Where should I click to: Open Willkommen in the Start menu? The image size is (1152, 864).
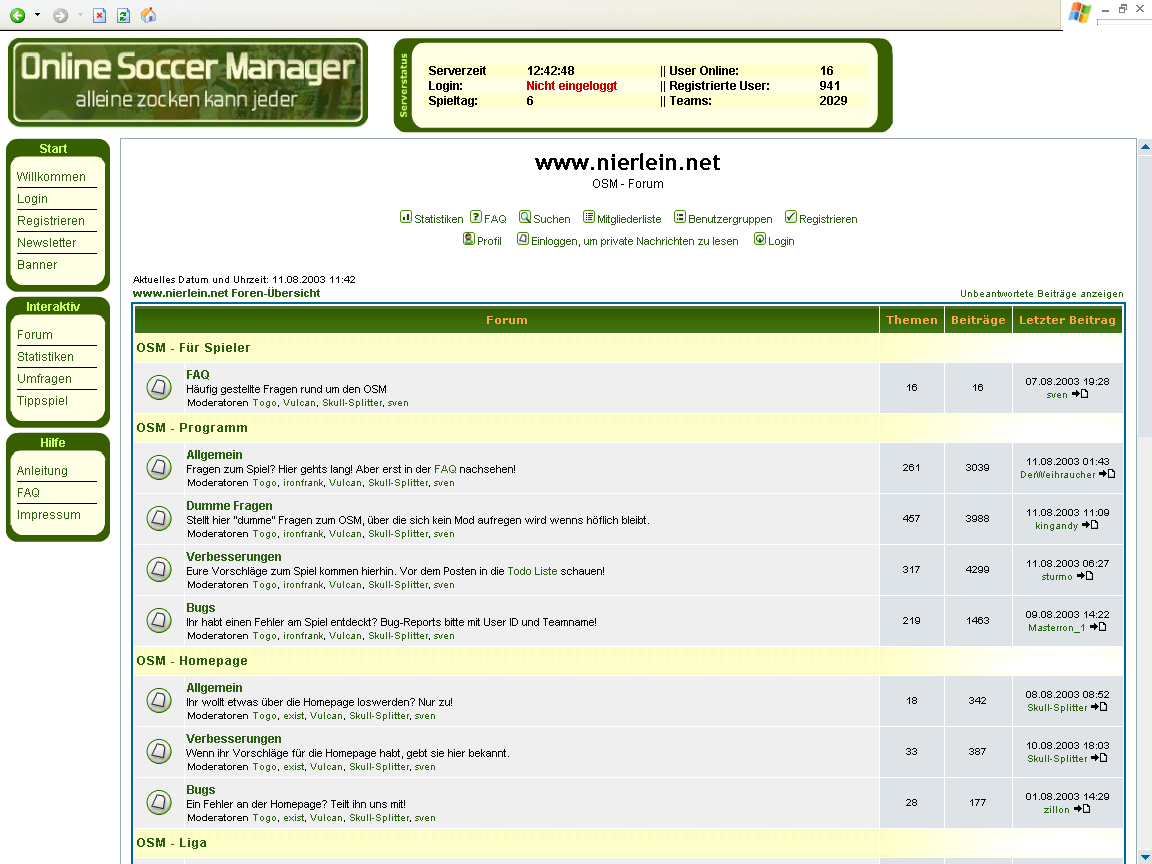(x=51, y=177)
